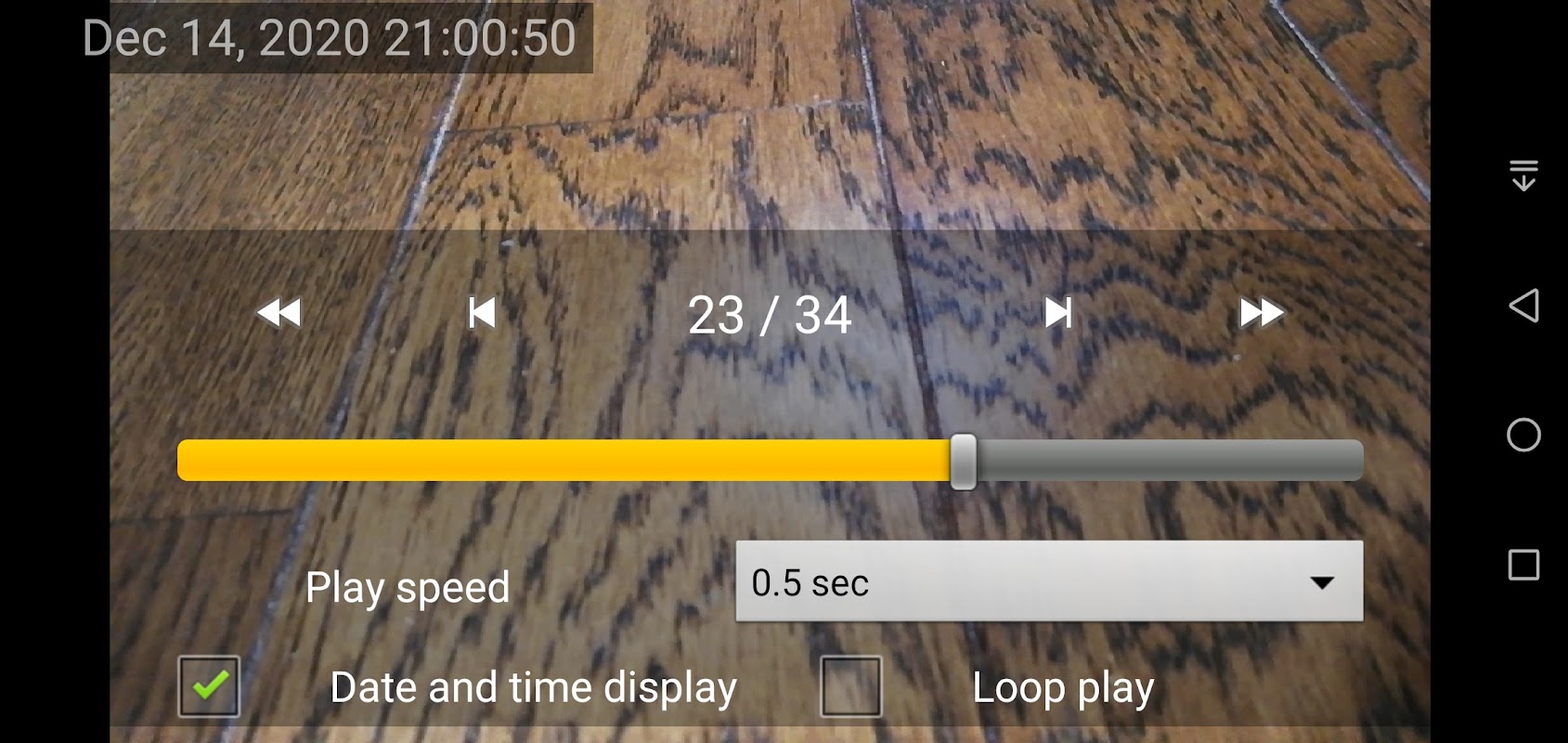This screenshot has width=1568, height=743.
Task: Uncheck the Date and time display checkbox
Action: tap(209, 686)
